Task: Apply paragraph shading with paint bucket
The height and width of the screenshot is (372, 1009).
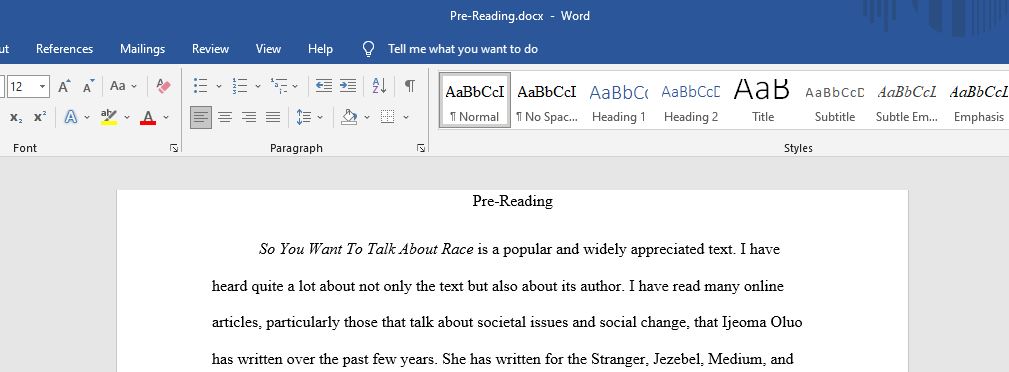Action: [x=349, y=117]
